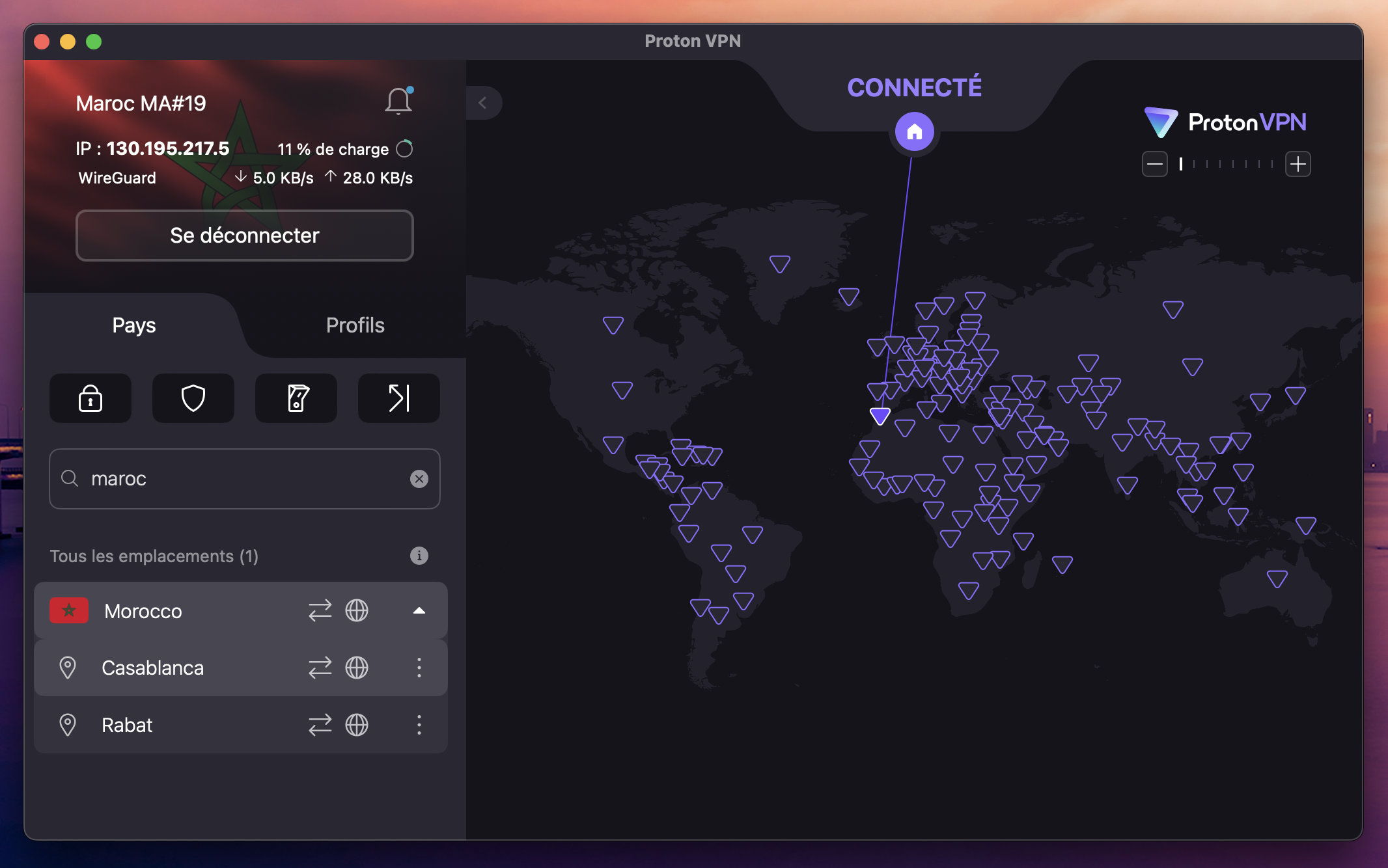
Task: Click the Mongolia server marker
Action: (1193, 366)
